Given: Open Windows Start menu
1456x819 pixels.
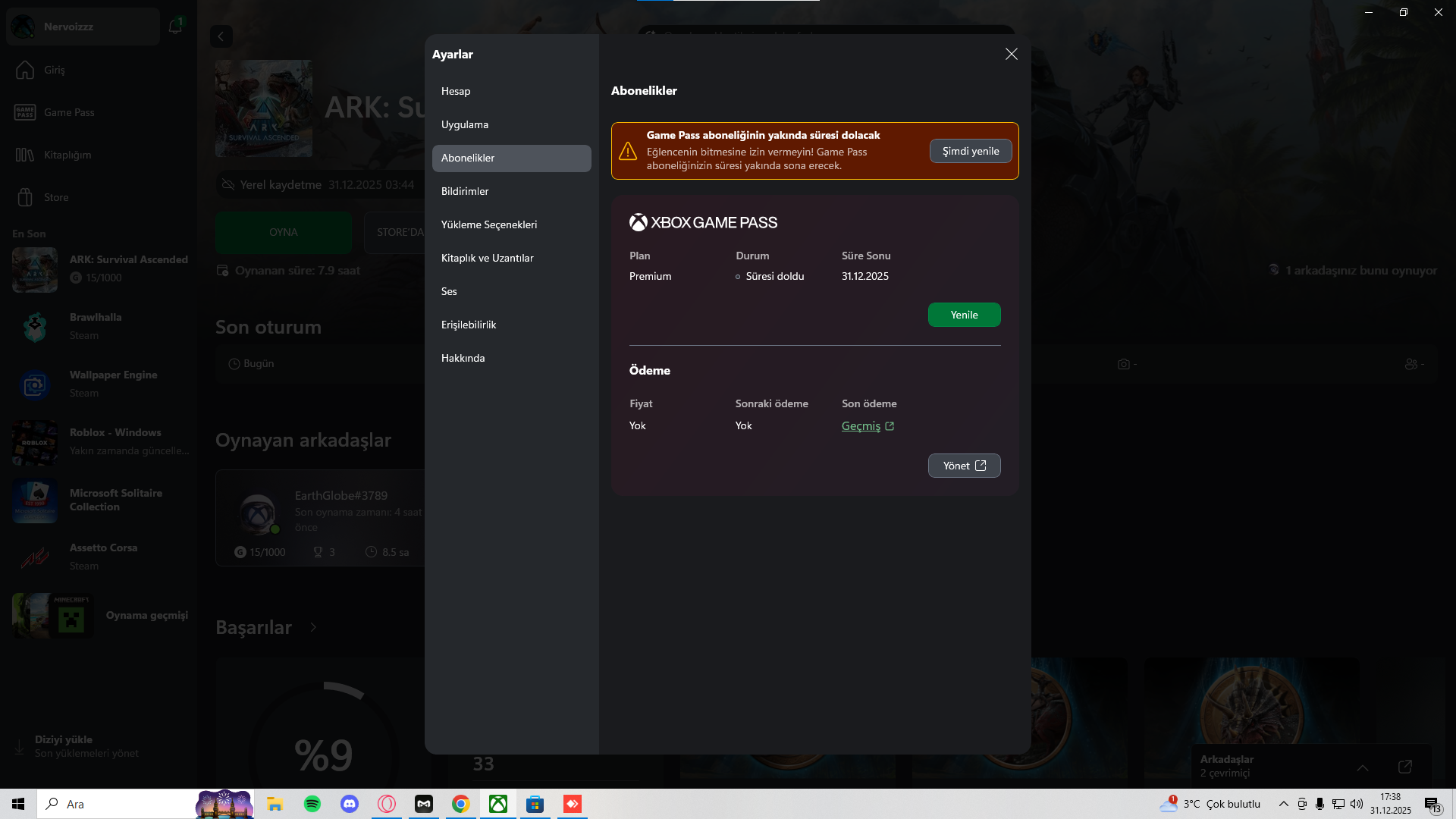Looking at the screenshot, I should tap(18, 804).
